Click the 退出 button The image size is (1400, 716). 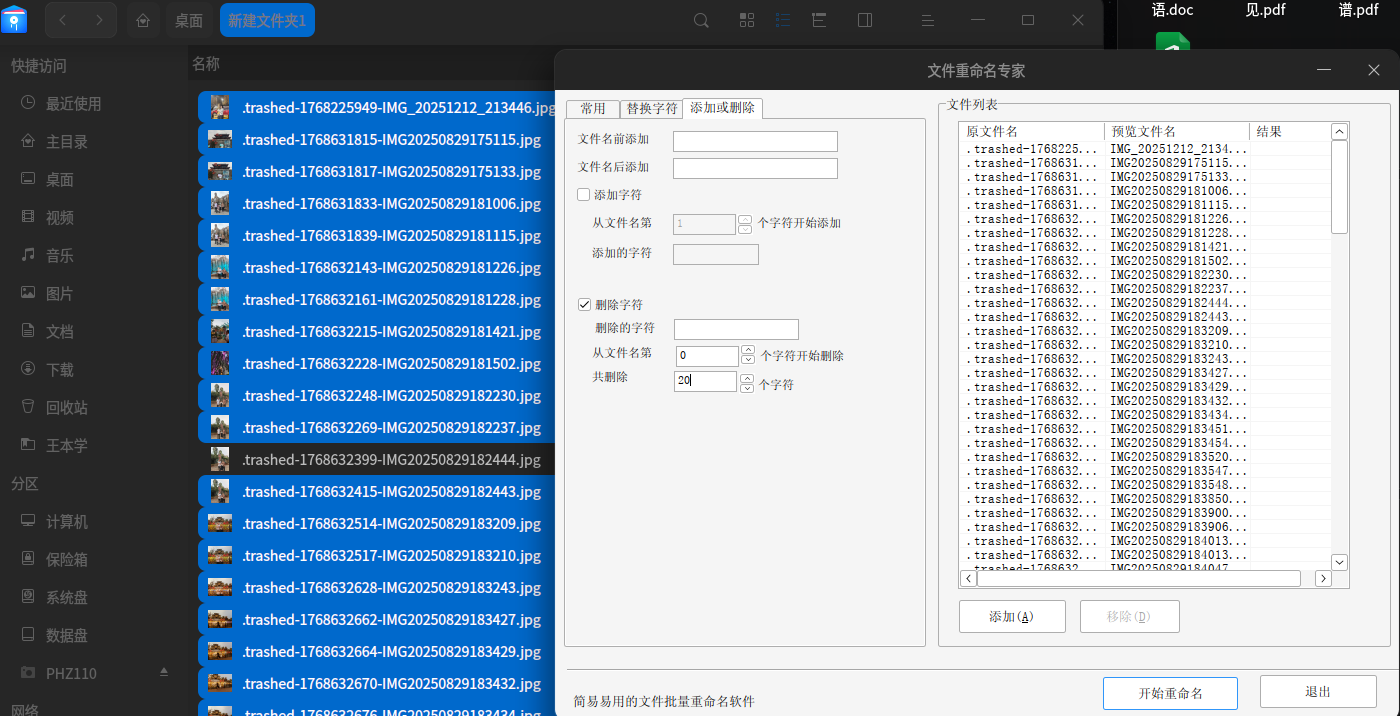(x=1319, y=692)
